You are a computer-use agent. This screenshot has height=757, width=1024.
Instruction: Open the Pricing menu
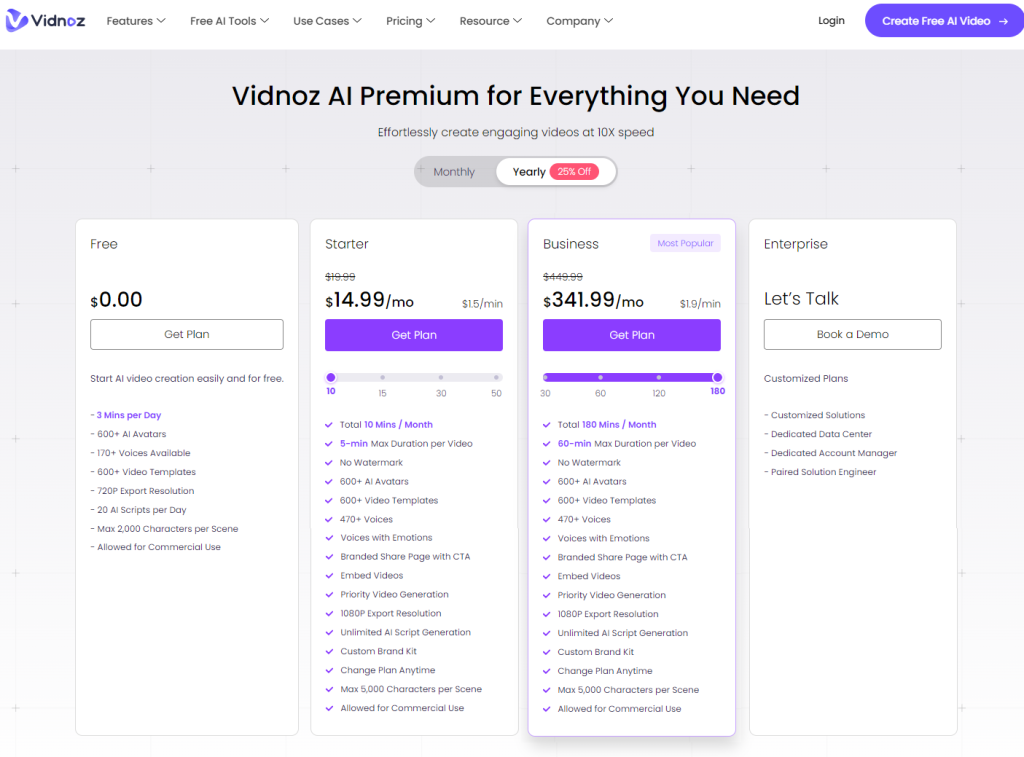(410, 21)
